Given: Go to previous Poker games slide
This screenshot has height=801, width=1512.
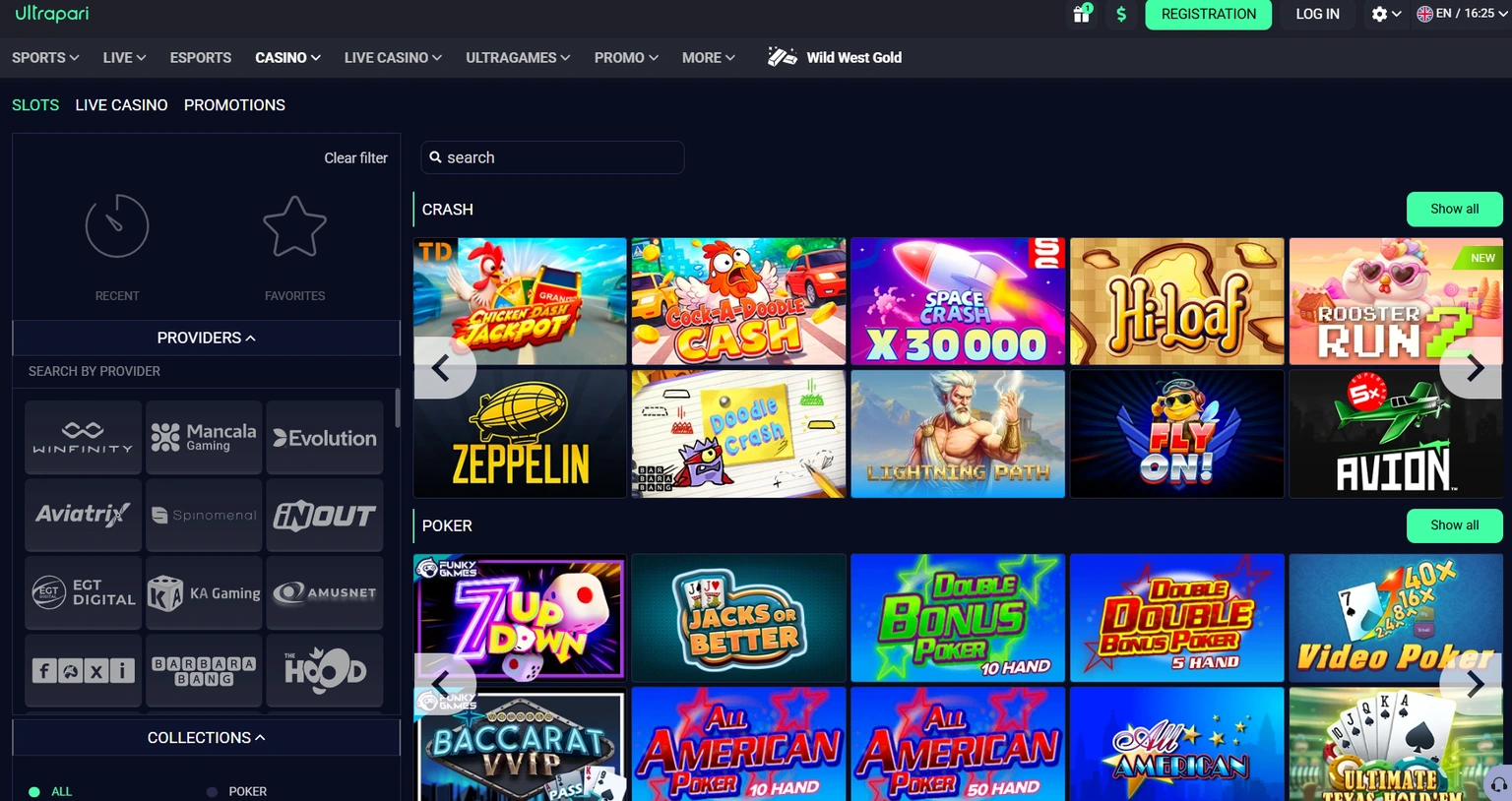Looking at the screenshot, I should (x=443, y=684).
